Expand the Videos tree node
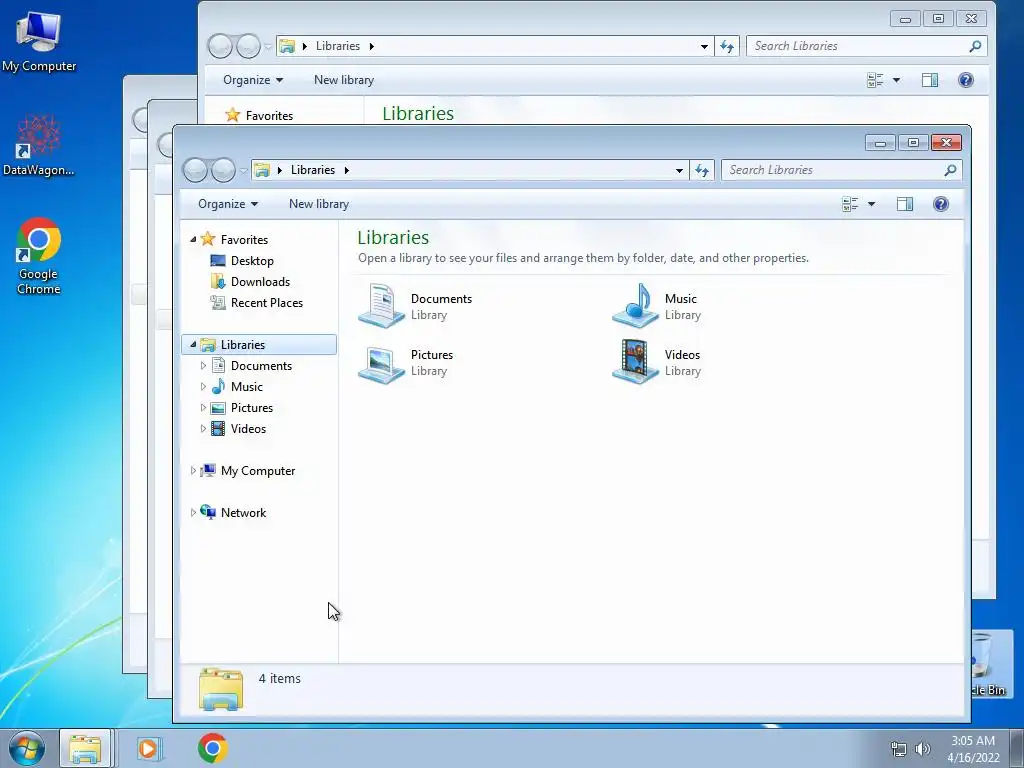1024x768 pixels. [203, 428]
